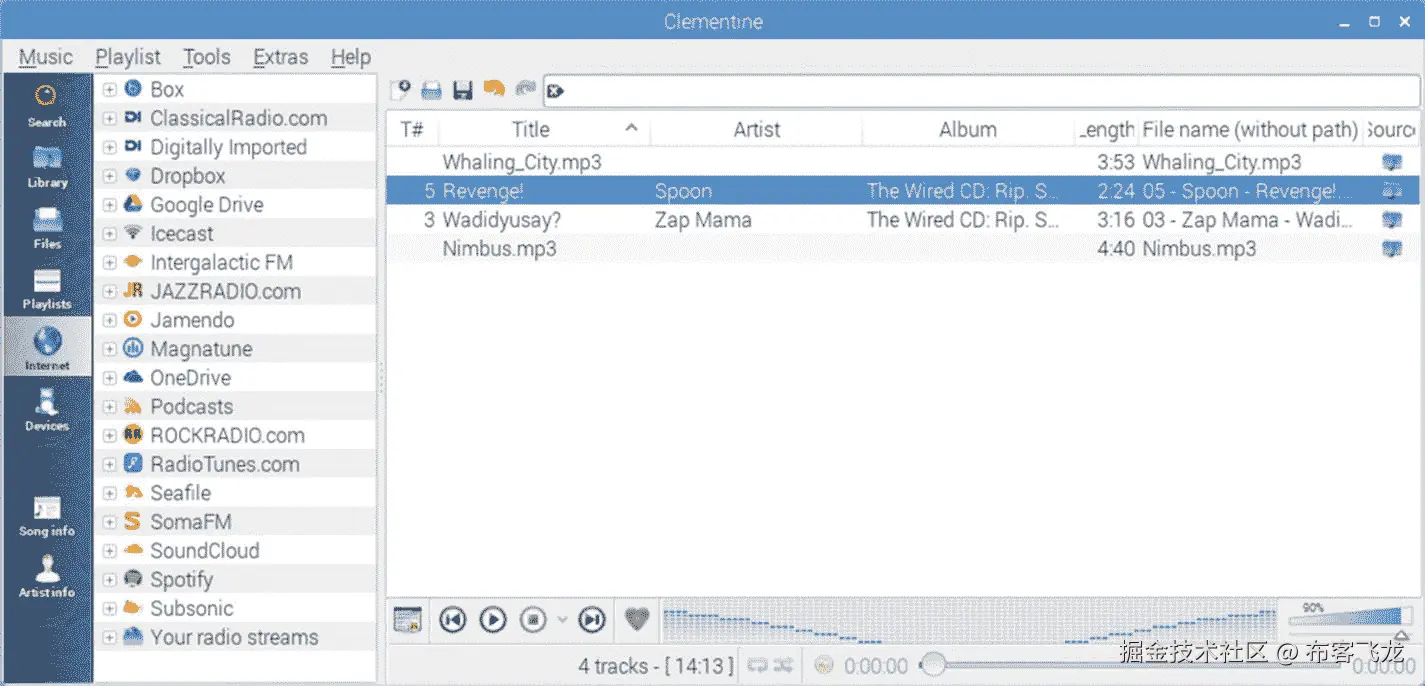Expand the Jamendo node

coord(110,321)
